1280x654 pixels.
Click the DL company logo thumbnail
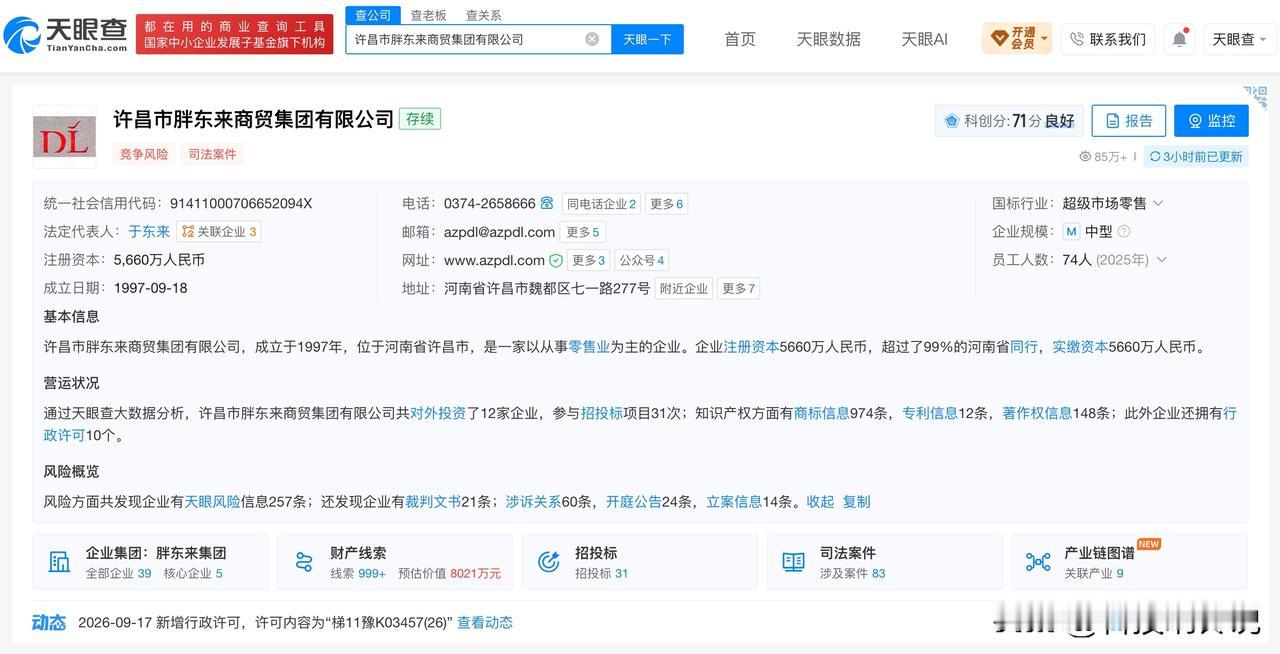click(64, 137)
